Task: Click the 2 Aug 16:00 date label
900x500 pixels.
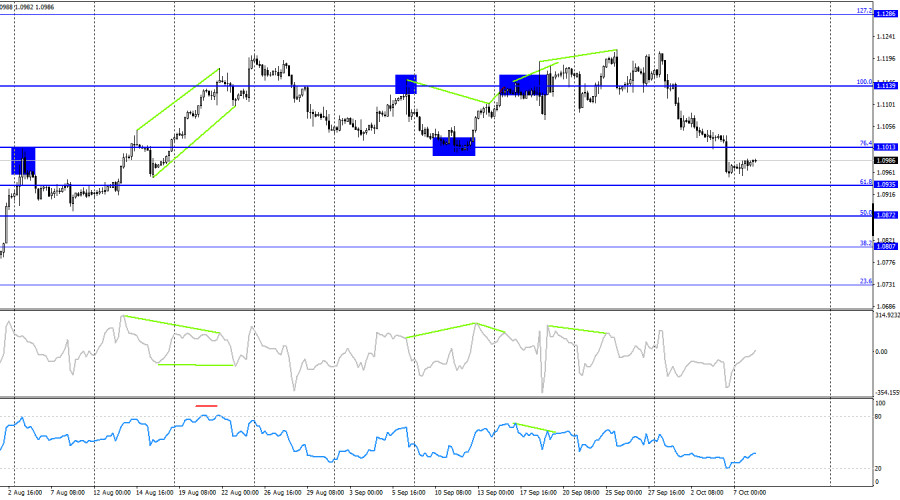Action: [25, 493]
